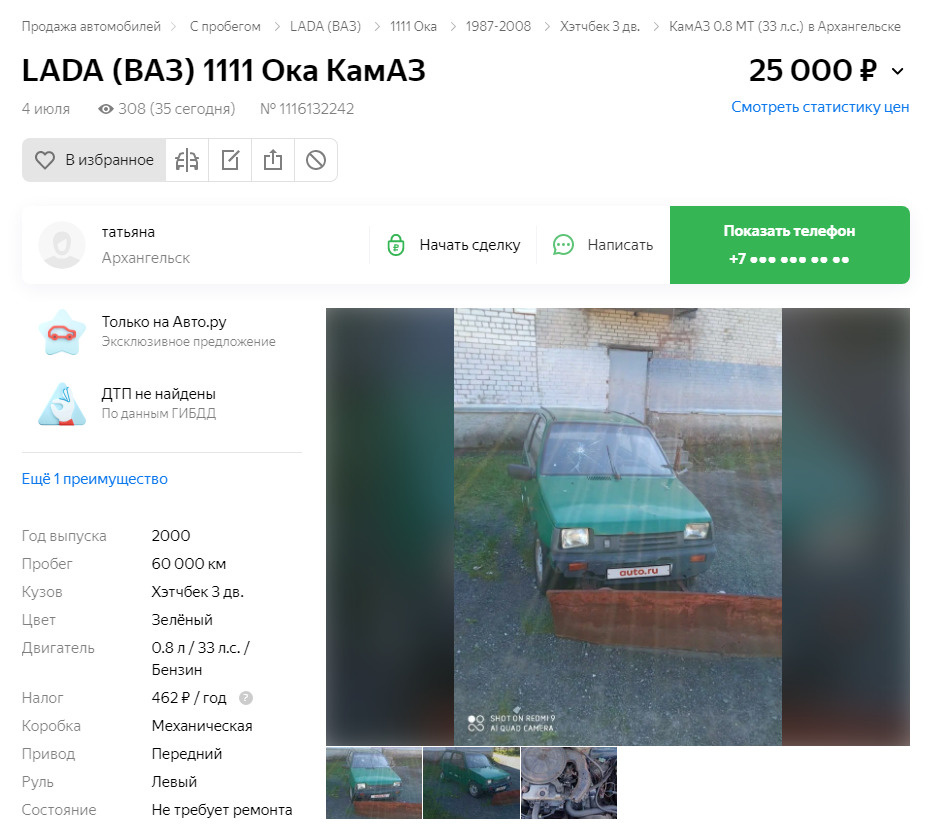Click the listing date '4 июля'
This screenshot has width=933, height=826.
pyautogui.click(x=46, y=109)
